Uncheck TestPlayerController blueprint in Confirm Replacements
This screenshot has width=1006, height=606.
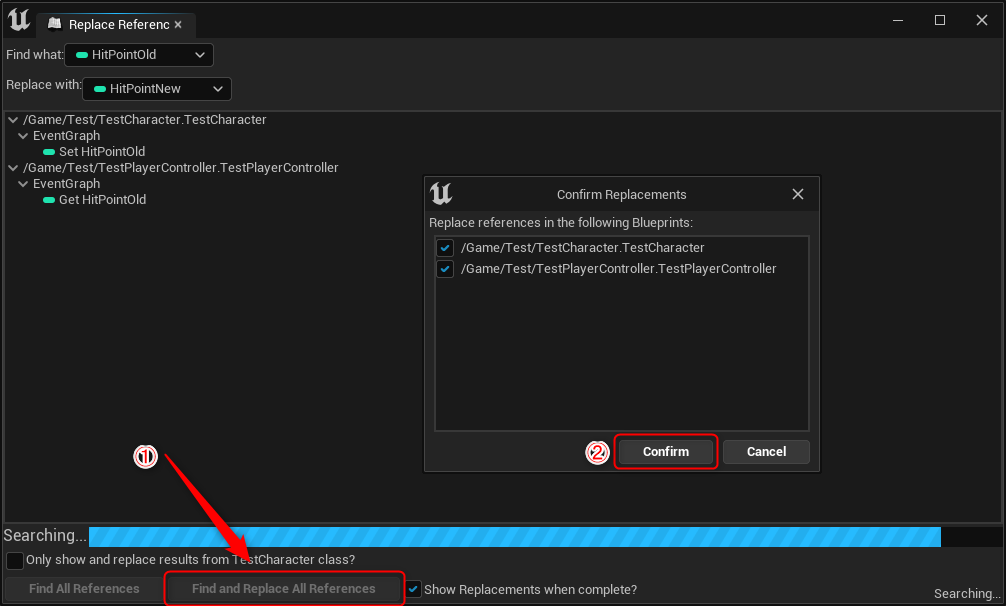[x=445, y=269]
